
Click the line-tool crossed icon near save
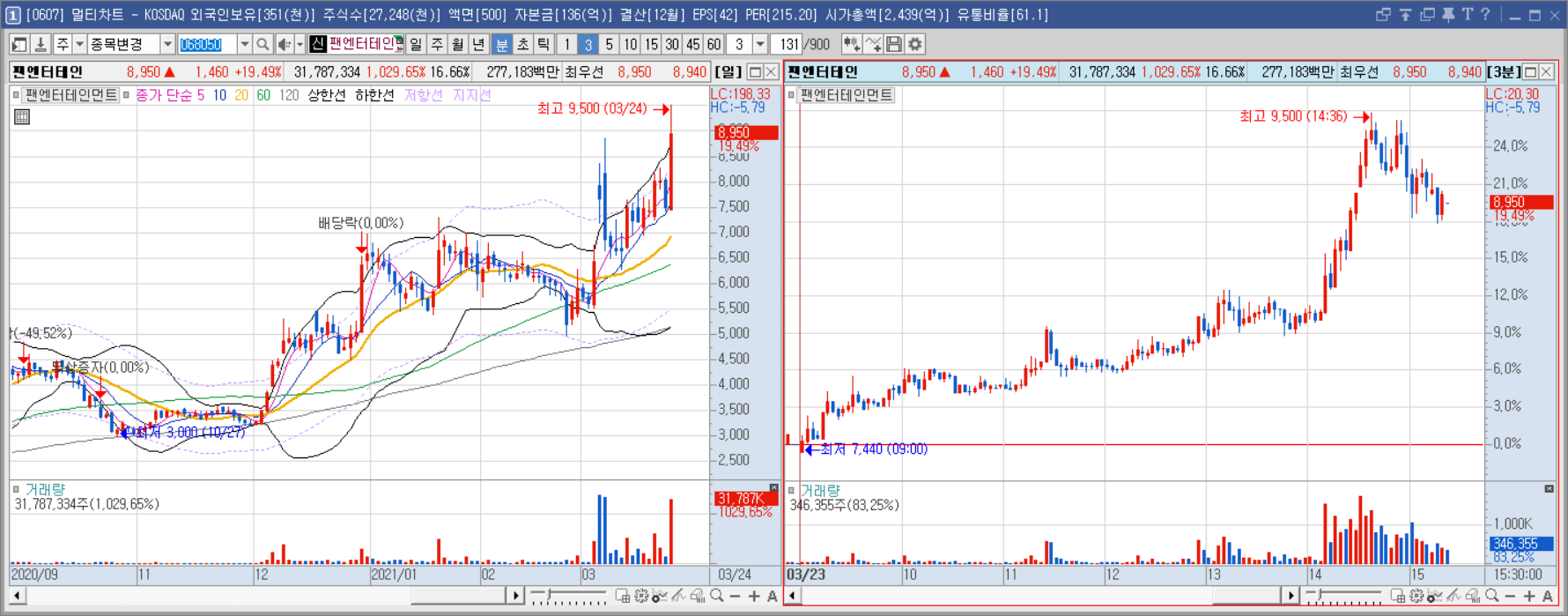tap(873, 44)
